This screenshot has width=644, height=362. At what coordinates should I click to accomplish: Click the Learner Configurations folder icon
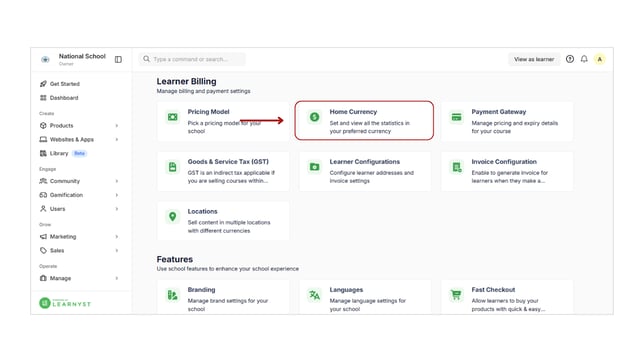pyautogui.click(x=315, y=167)
